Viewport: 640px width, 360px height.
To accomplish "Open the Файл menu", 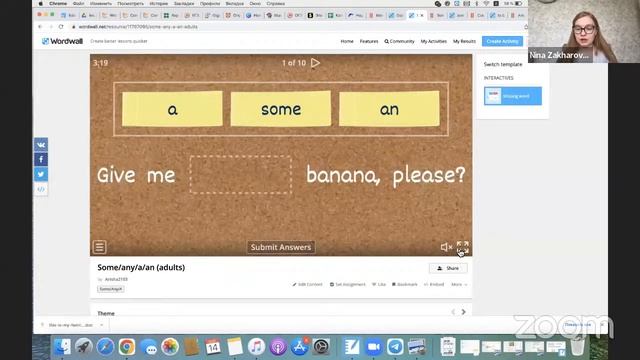I will point(78,4).
